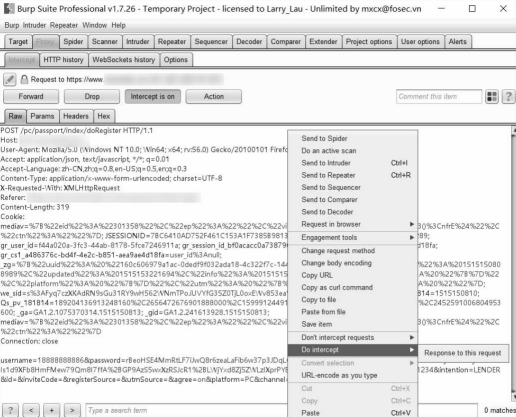Choose Send to Intruder in context menu

[x=353, y=163]
